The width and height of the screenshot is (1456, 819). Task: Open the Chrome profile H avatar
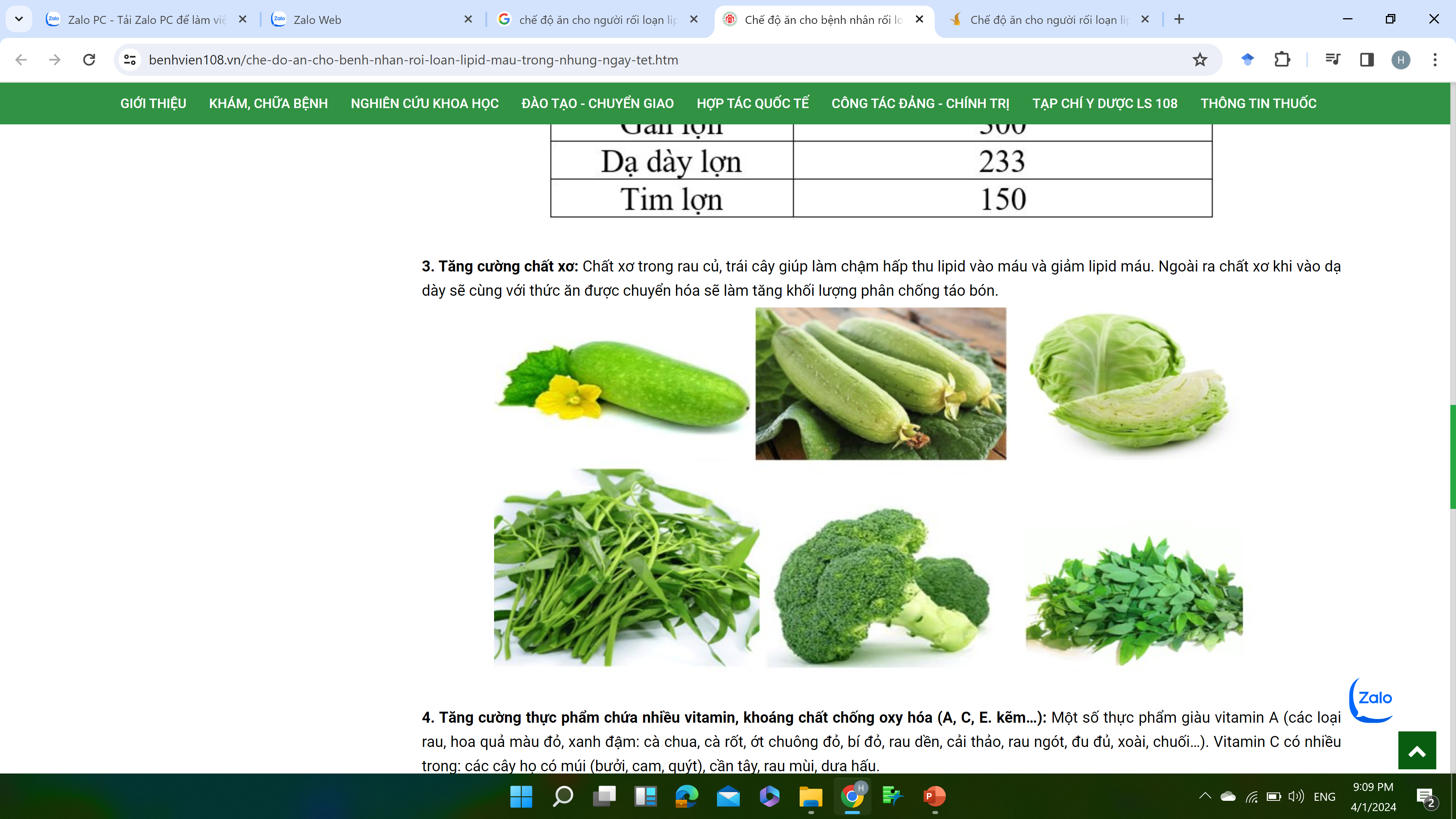tap(1401, 60)
